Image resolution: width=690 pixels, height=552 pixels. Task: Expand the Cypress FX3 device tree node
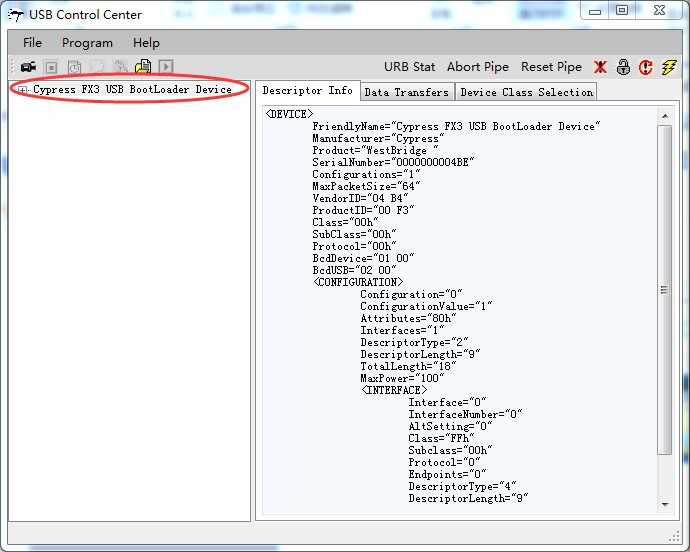click(x=22, y=90)
